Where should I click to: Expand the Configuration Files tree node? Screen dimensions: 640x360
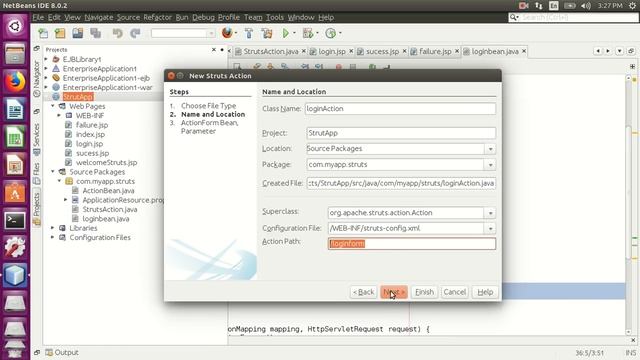[x=53, y=237]
